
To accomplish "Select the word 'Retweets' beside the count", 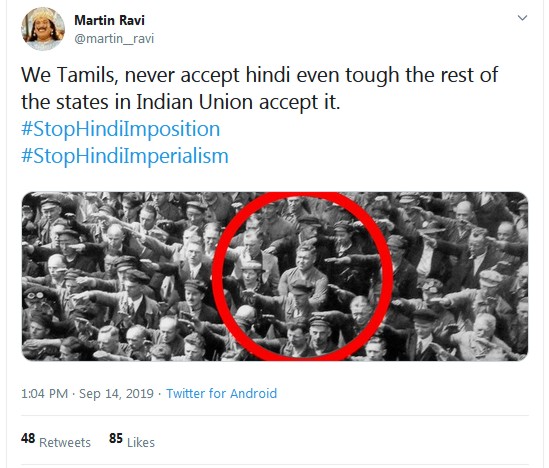I will [x=65, y=443].
